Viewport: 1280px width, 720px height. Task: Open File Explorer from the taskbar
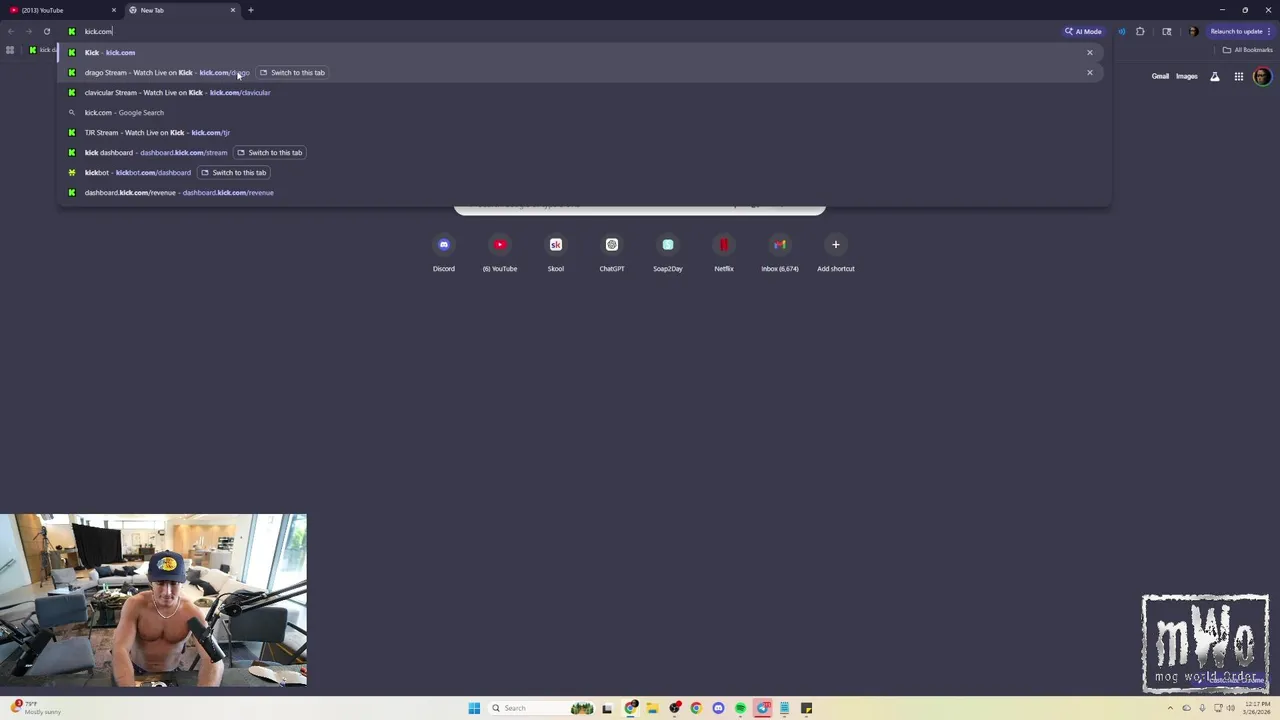652,708
